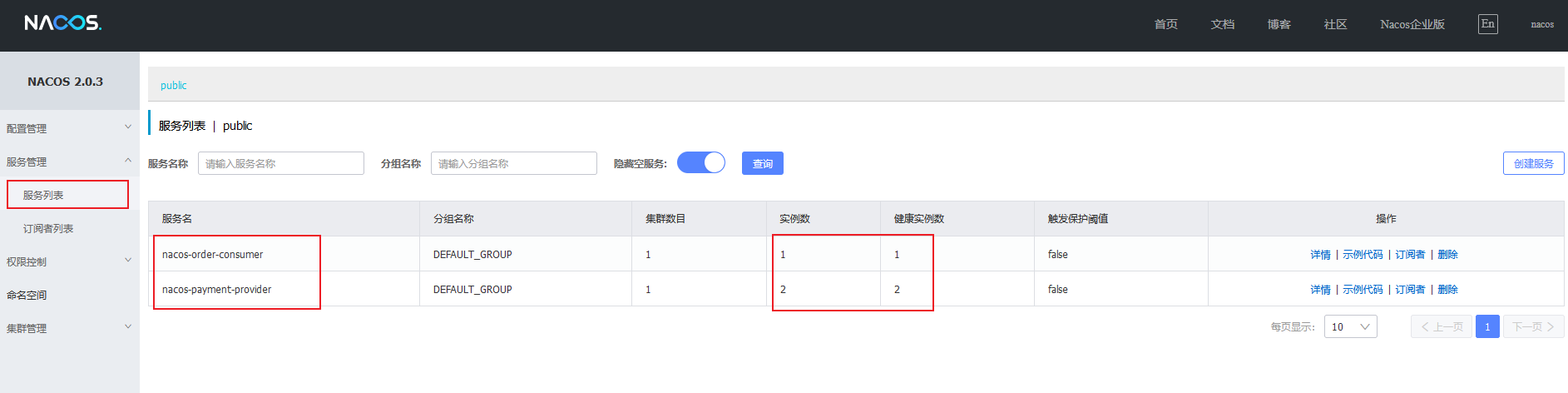The height and width of the screenshot is (393, 1568).
Task: View 示例代码 for nacos-payment-provider
Action: tap(1363, 290)
